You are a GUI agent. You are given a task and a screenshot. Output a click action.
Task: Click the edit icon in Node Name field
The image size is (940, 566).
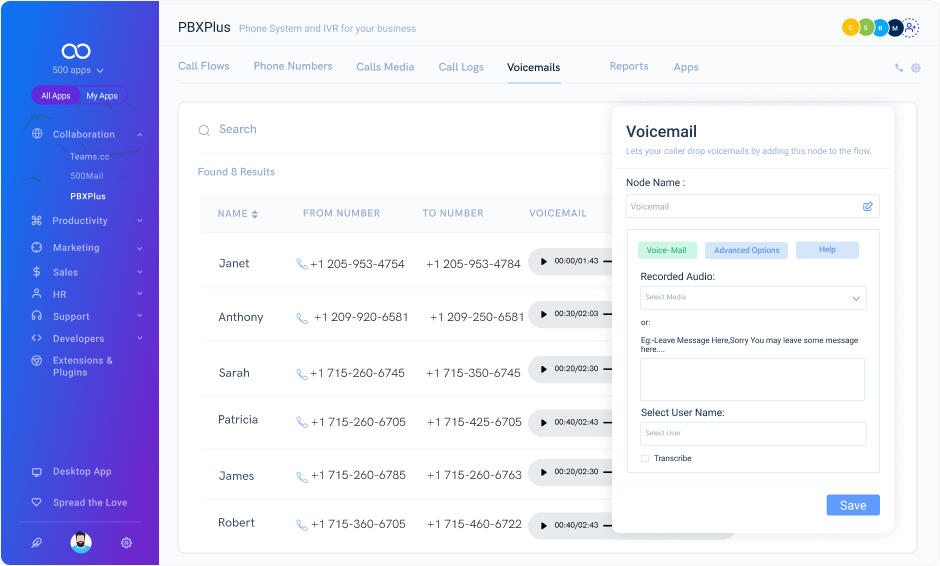click(x=867, y=207)
